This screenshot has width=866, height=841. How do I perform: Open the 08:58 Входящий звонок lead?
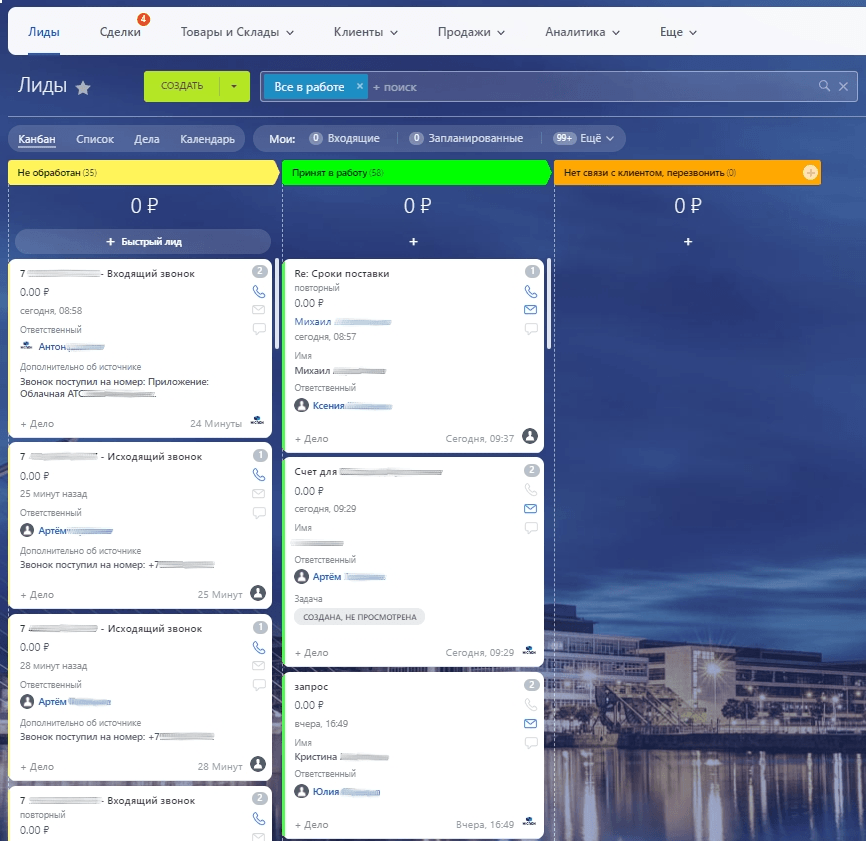(x=107, y=273)
